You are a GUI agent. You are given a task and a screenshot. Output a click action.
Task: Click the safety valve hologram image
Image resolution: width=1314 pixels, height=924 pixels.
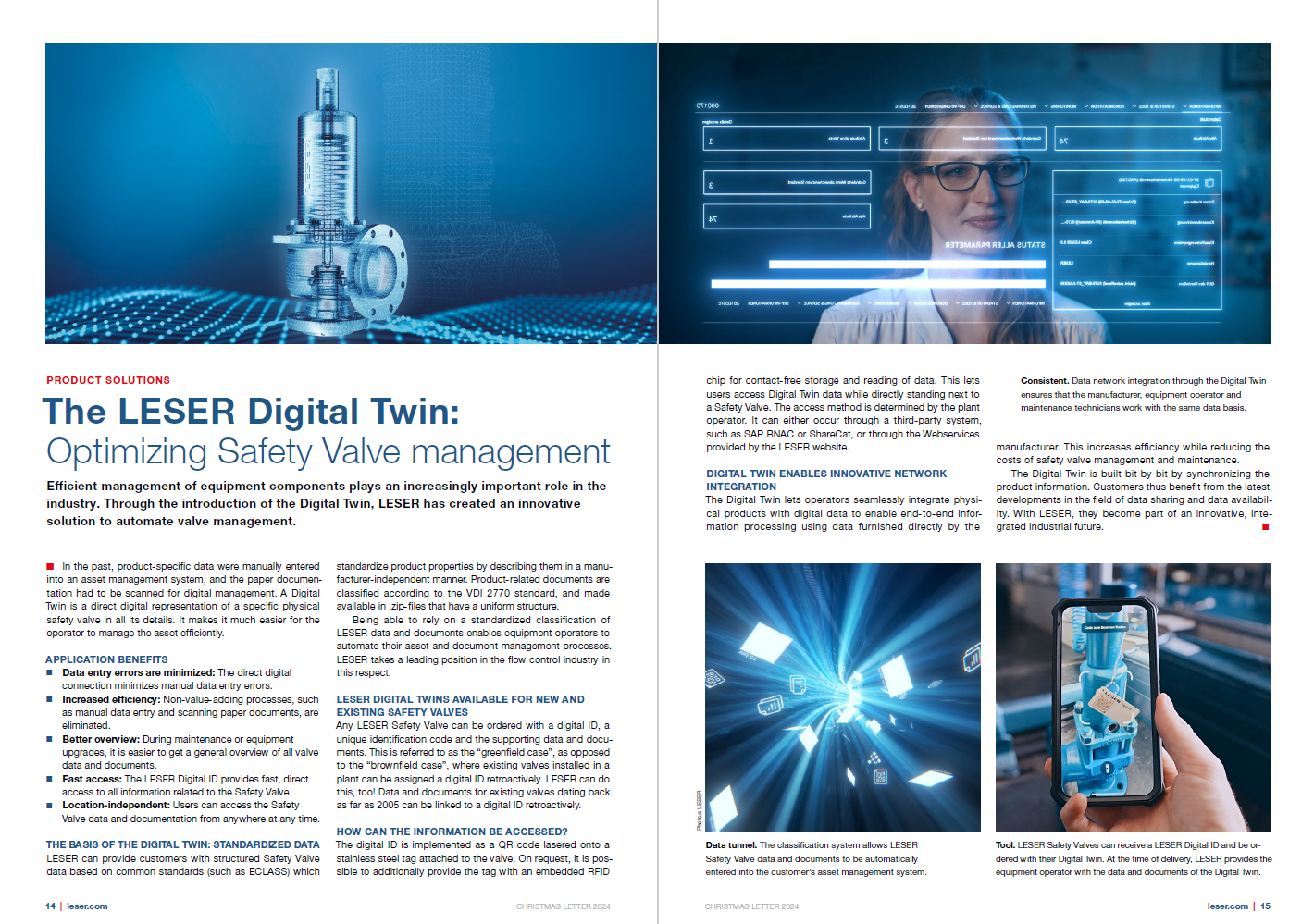[351, 193]
